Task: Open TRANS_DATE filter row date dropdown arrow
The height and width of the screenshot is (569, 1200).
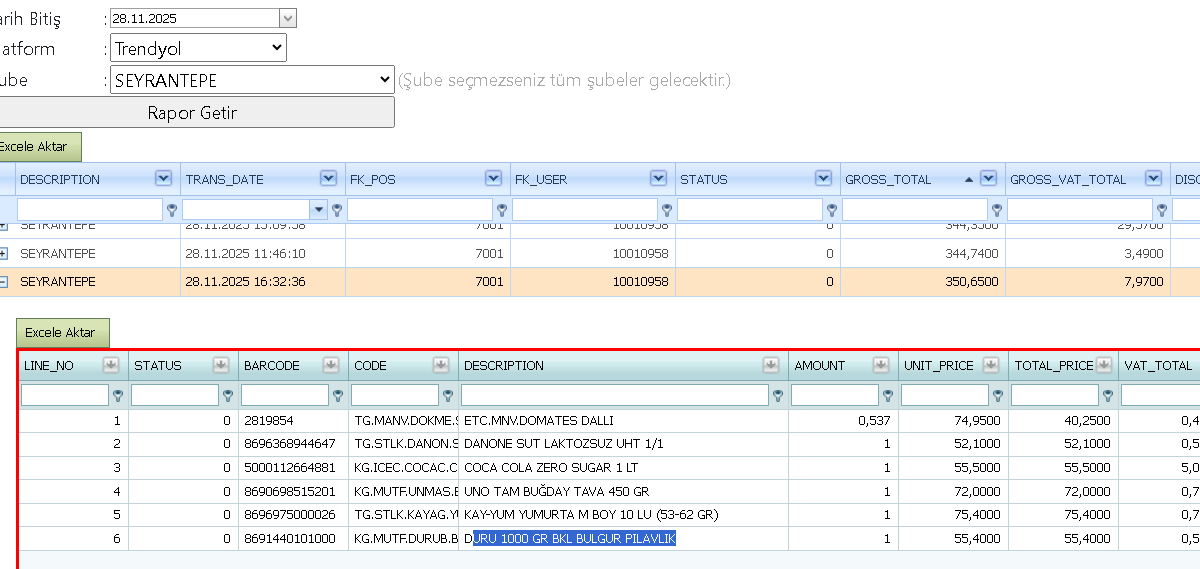Action: pyautogui.click(x=320, y=210)
